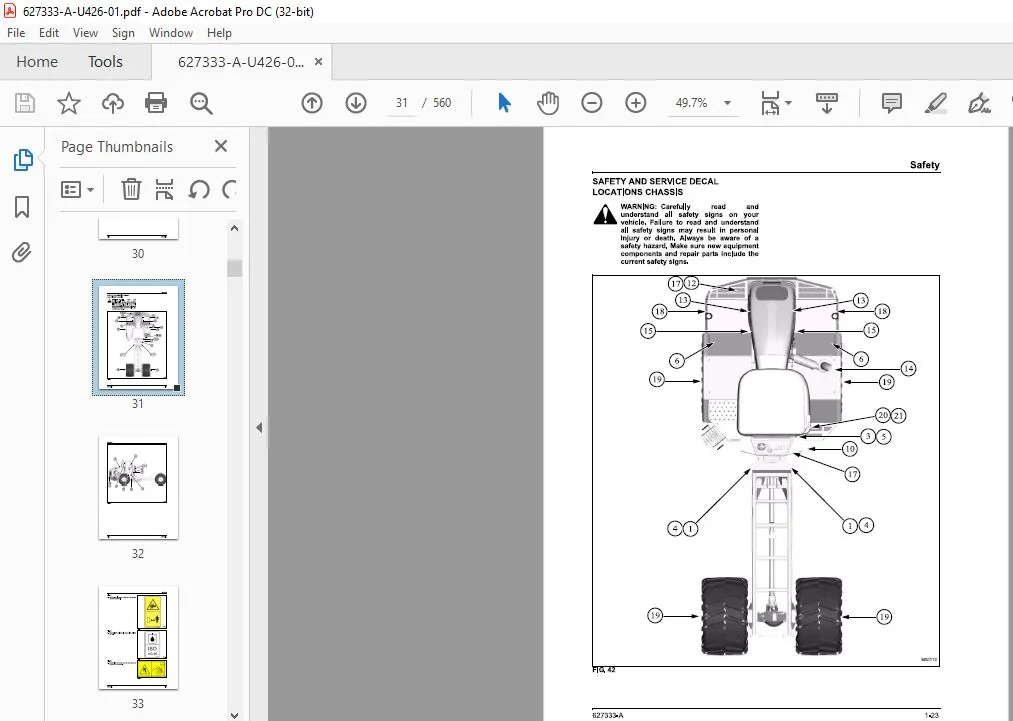
Task: Close the 627333-A-U426 document tab
Action: (x=319, y=61)
